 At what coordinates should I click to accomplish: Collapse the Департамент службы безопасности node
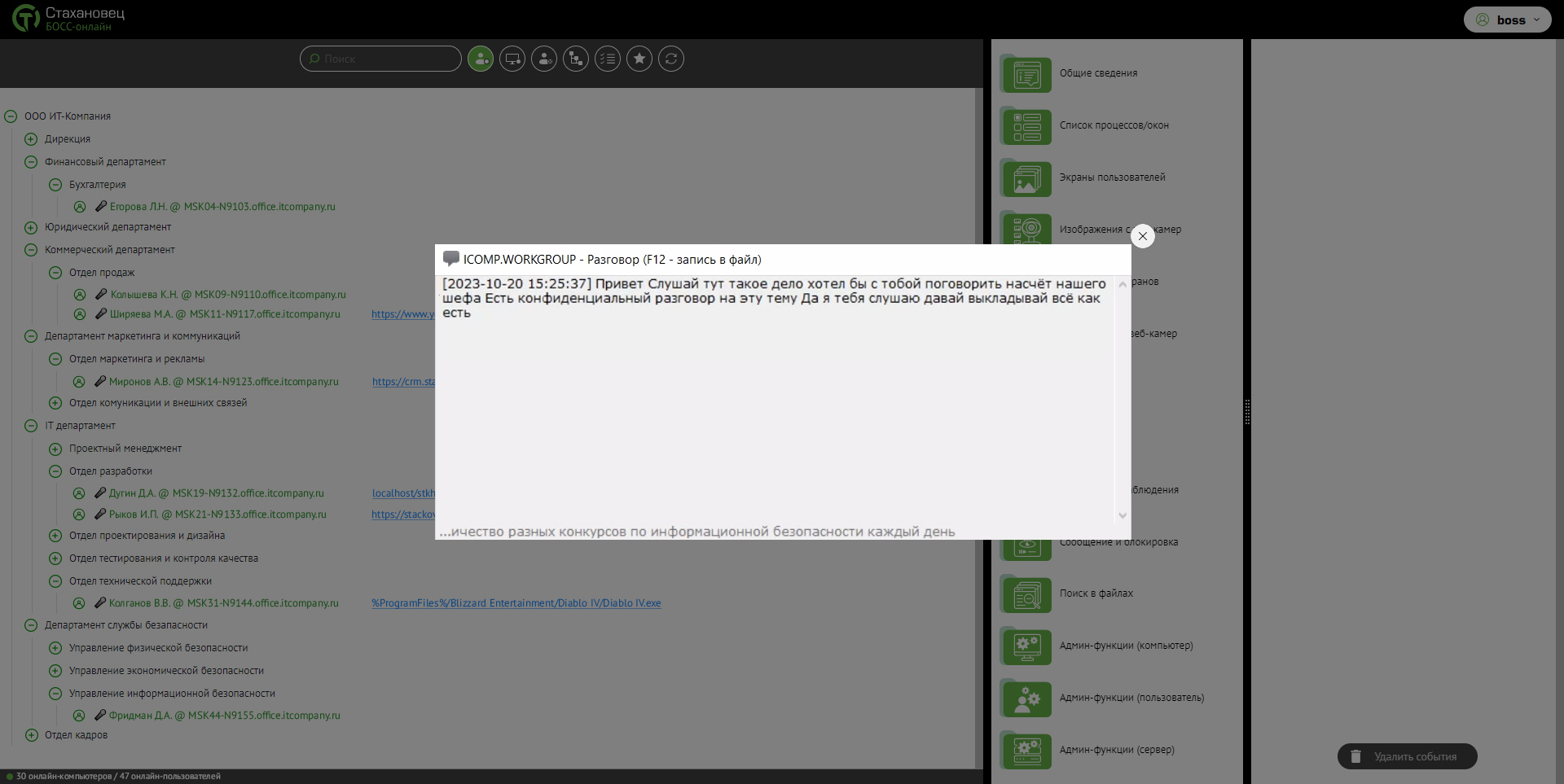pos(31,625)
